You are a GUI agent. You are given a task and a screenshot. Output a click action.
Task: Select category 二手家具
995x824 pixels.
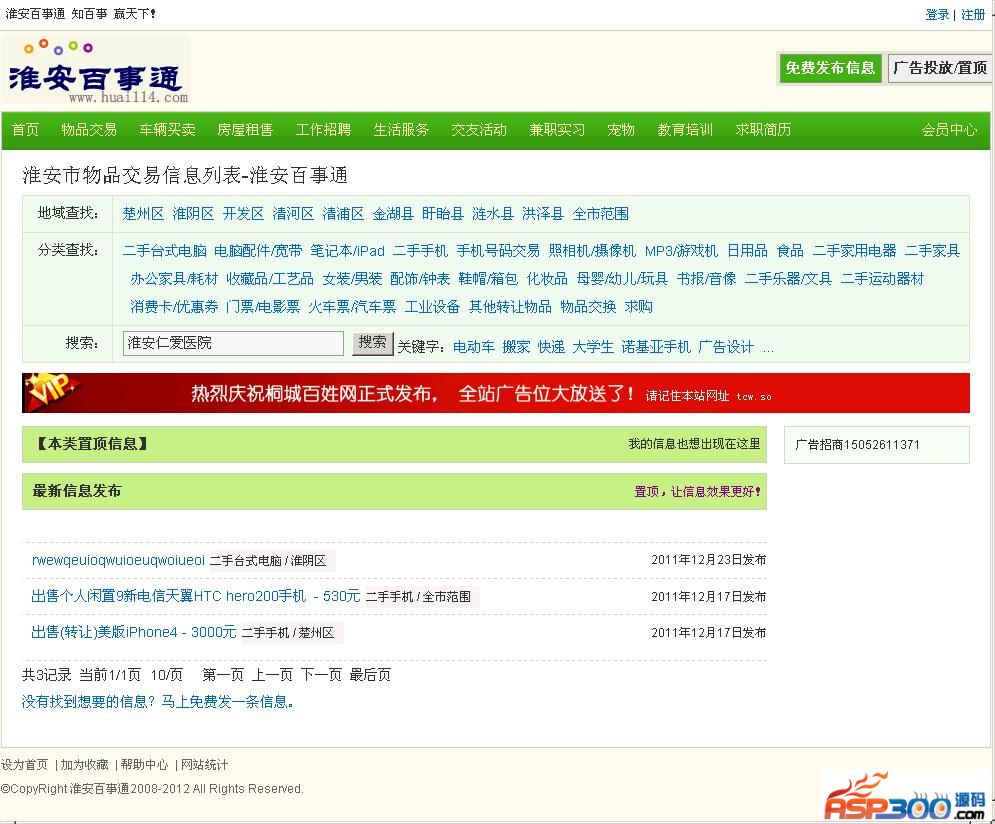coord(932,251)
